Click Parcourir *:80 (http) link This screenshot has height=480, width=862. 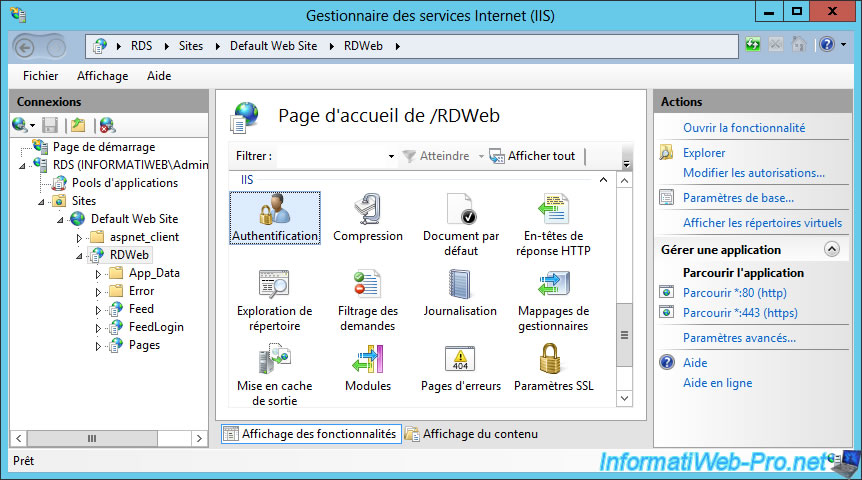[x=734, y=293]
